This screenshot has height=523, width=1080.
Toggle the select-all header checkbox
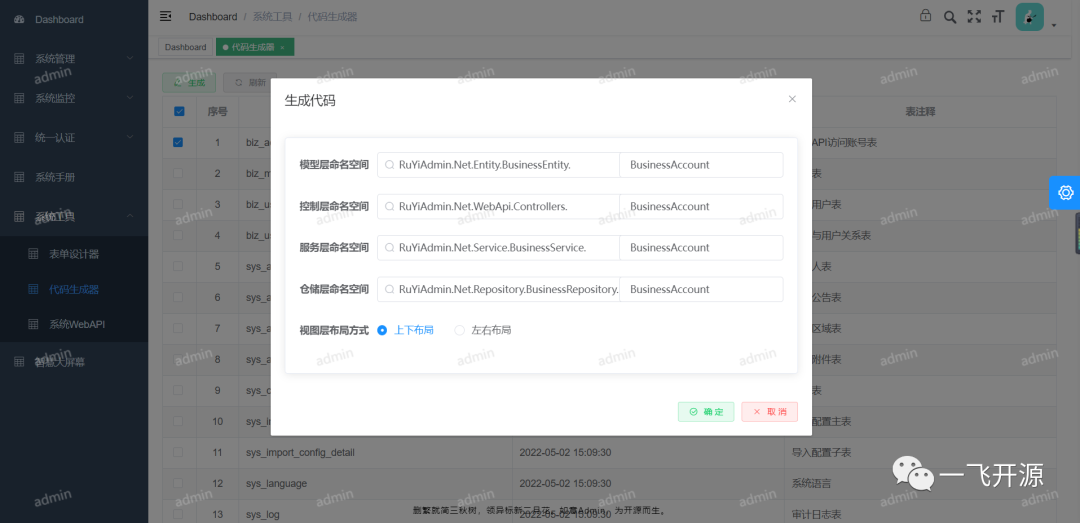[178, 112]
